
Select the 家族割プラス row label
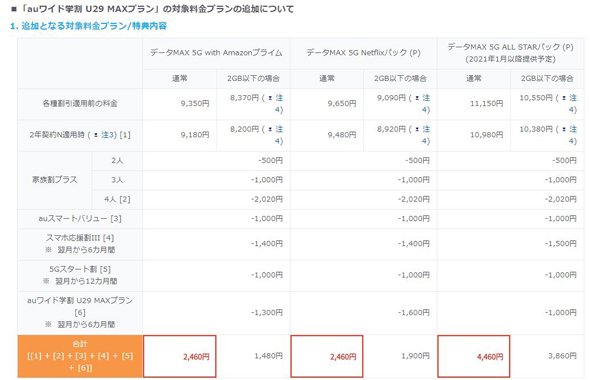[55, 180]
